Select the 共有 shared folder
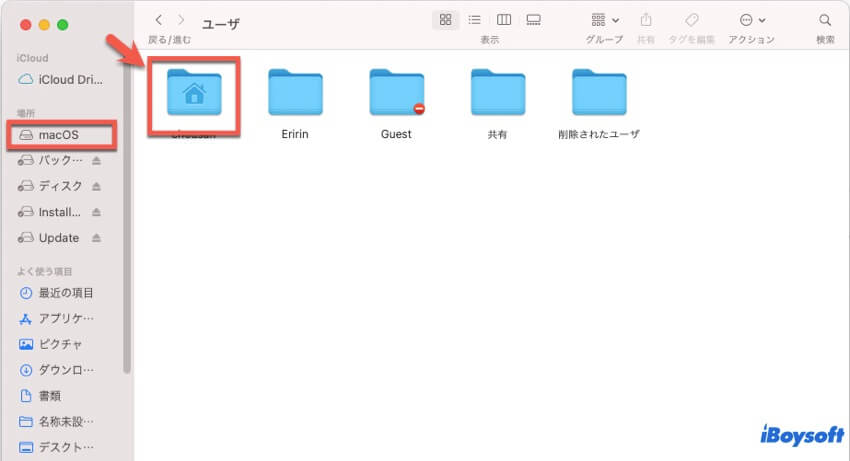Image resolution: width=850 pixels, height=461 pixels. (x=498, y=93)
